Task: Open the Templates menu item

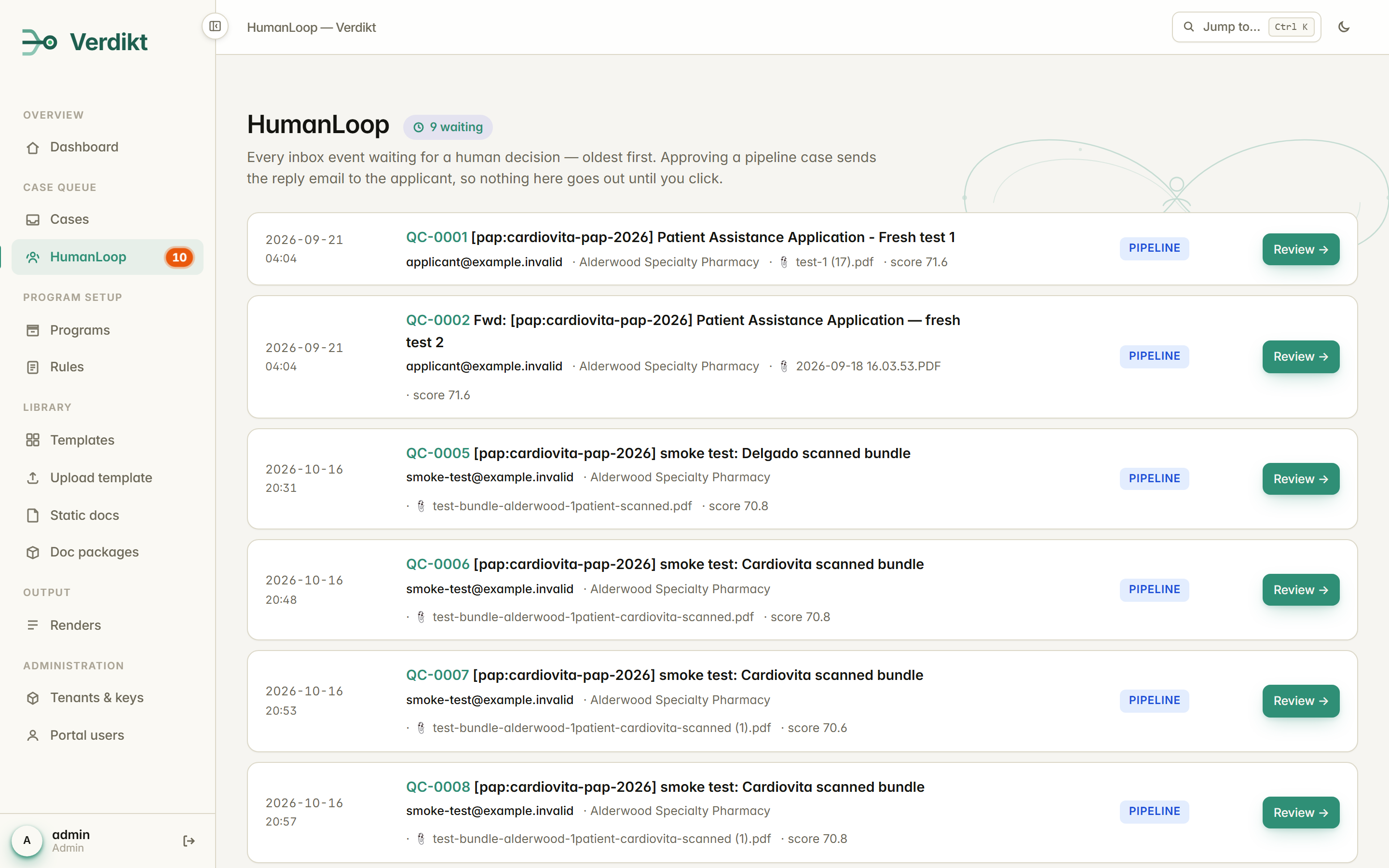Action: tap(108, 440)
